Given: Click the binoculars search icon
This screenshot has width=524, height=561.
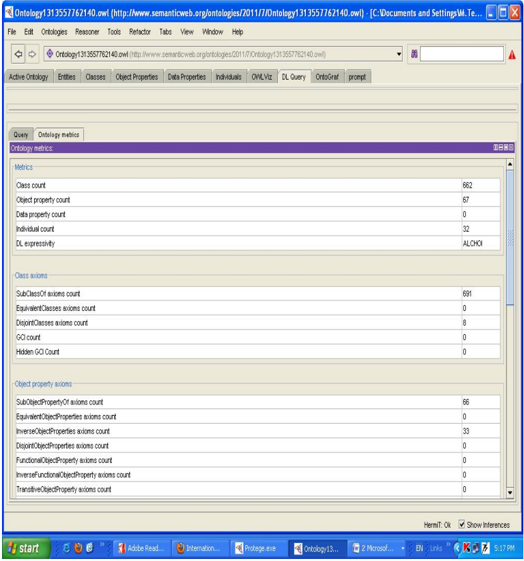Looking at the screenshot, I should tap(414, 54).
